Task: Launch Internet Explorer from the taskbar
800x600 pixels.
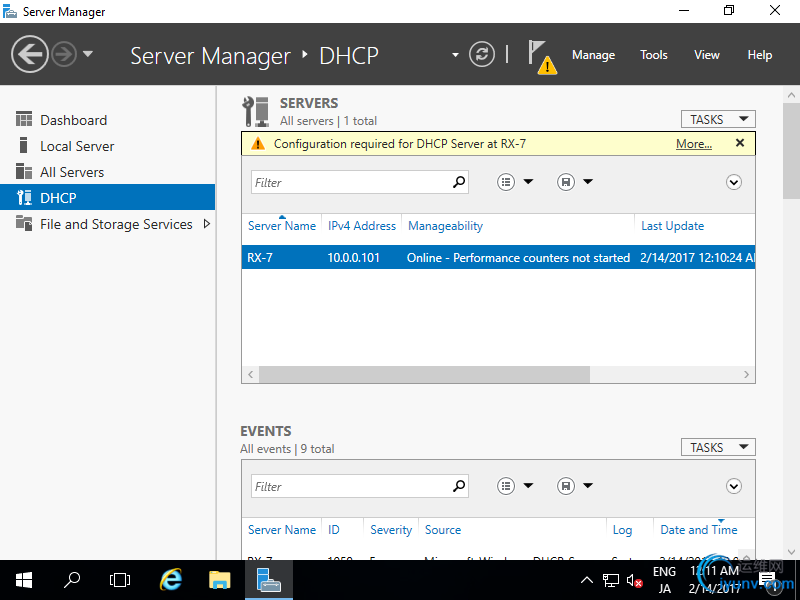Action: (x=170, y=580)
